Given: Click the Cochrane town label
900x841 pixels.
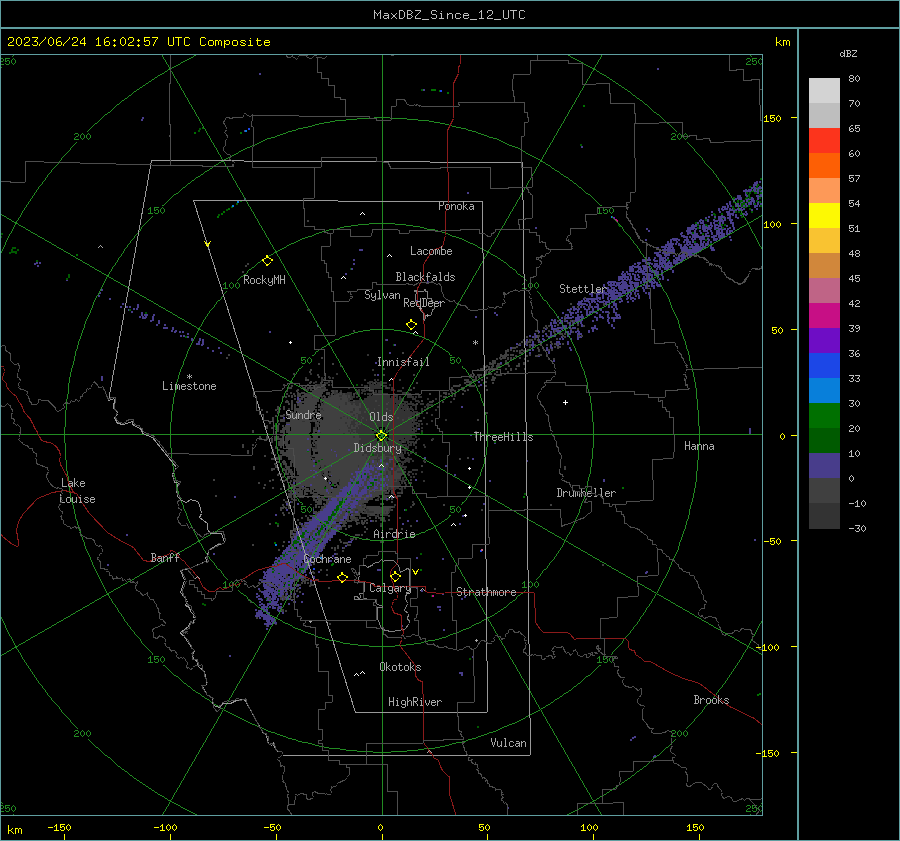Looking at the screenshot, I should tap(327, 559).
